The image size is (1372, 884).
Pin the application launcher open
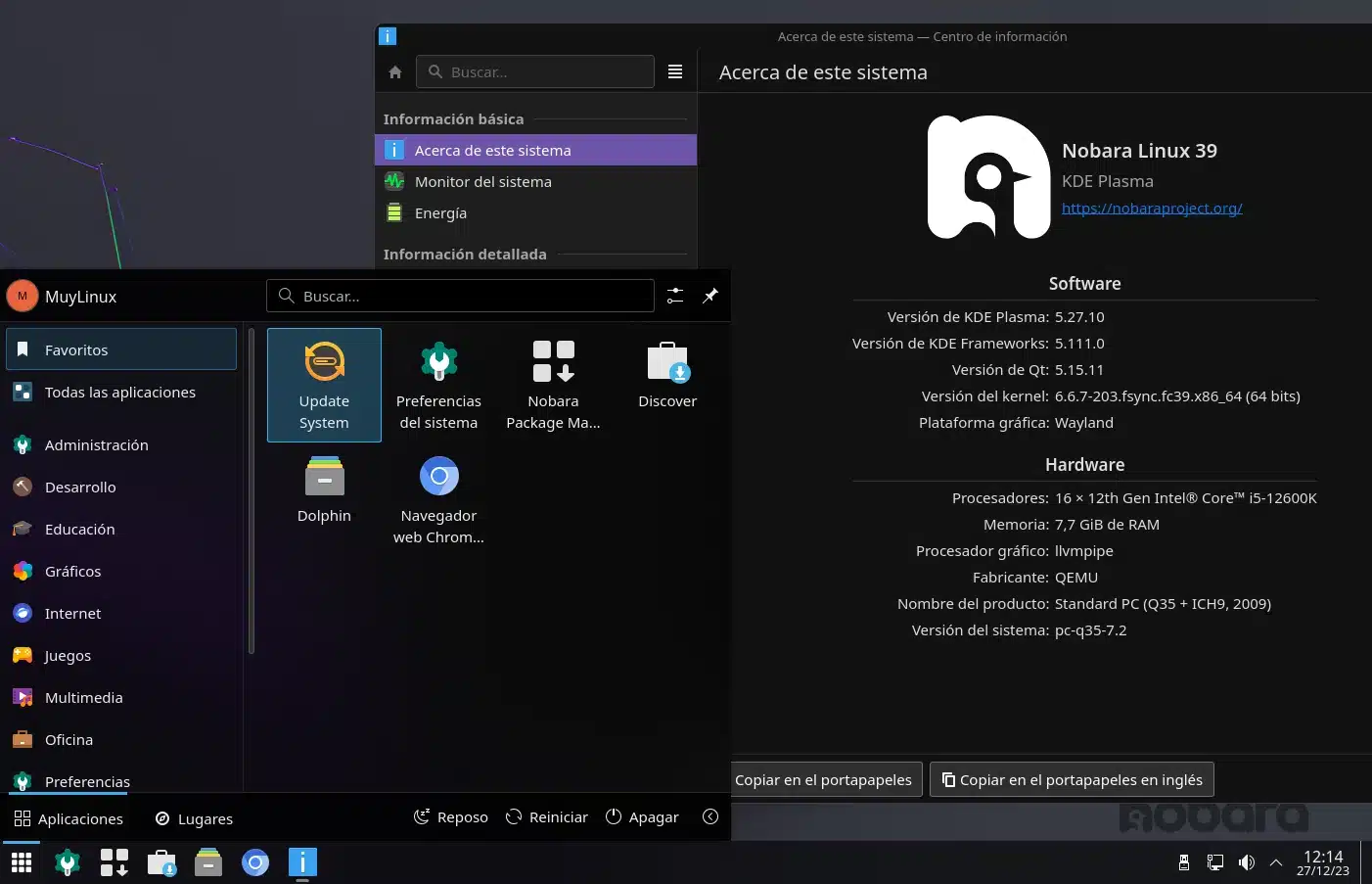point(710,296)
